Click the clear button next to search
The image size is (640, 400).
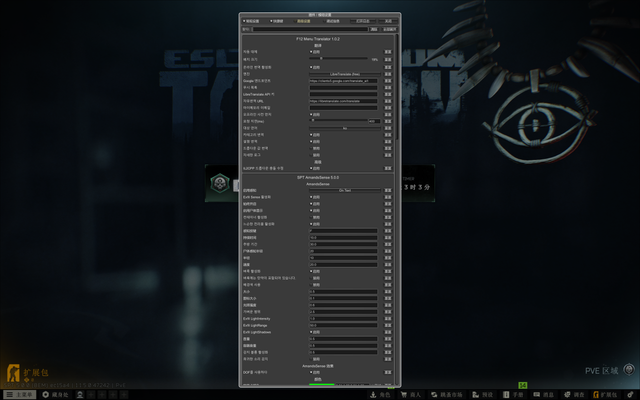pyautogui.click(x=374, y=29)
